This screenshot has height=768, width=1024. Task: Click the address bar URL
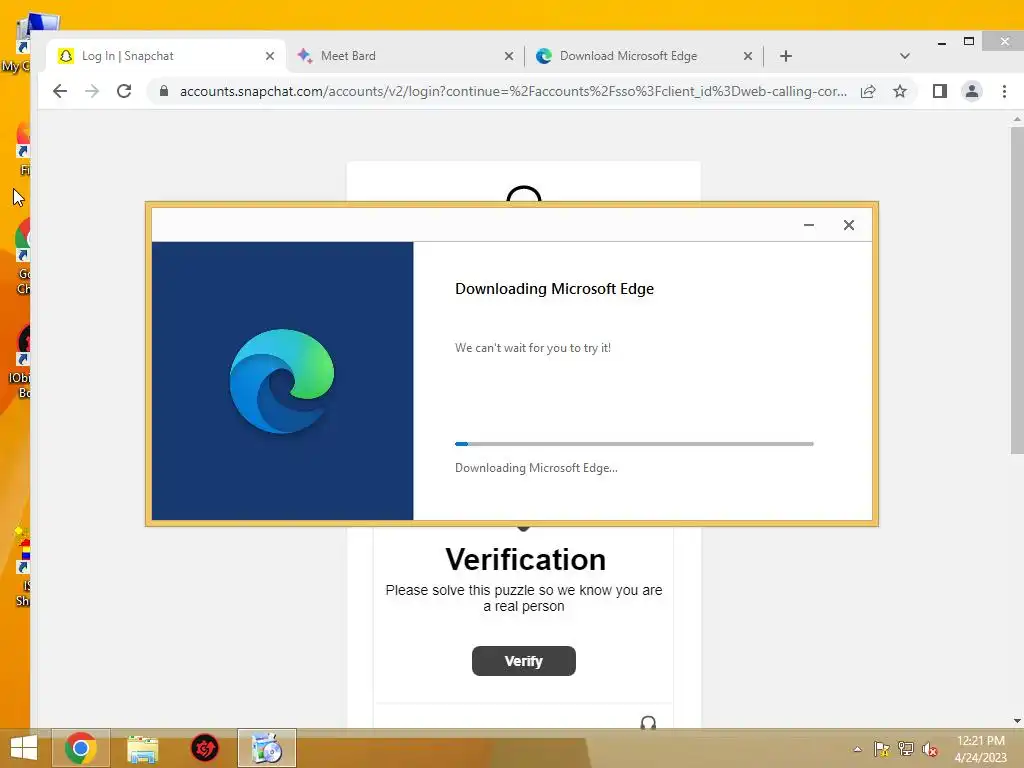(x=513, y=91)
